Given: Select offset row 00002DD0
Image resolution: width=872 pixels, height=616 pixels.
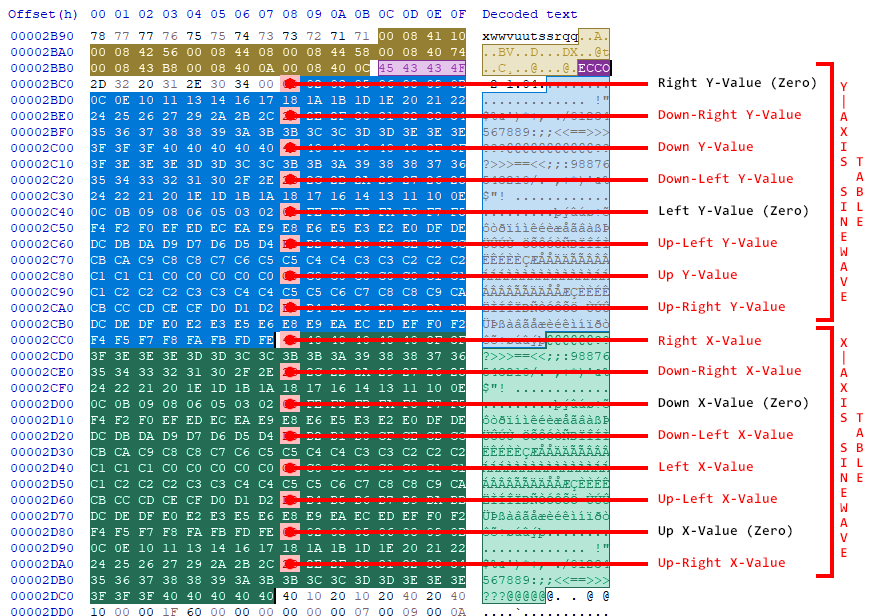Looking at the screenshot, I should (x=43, y=611).
